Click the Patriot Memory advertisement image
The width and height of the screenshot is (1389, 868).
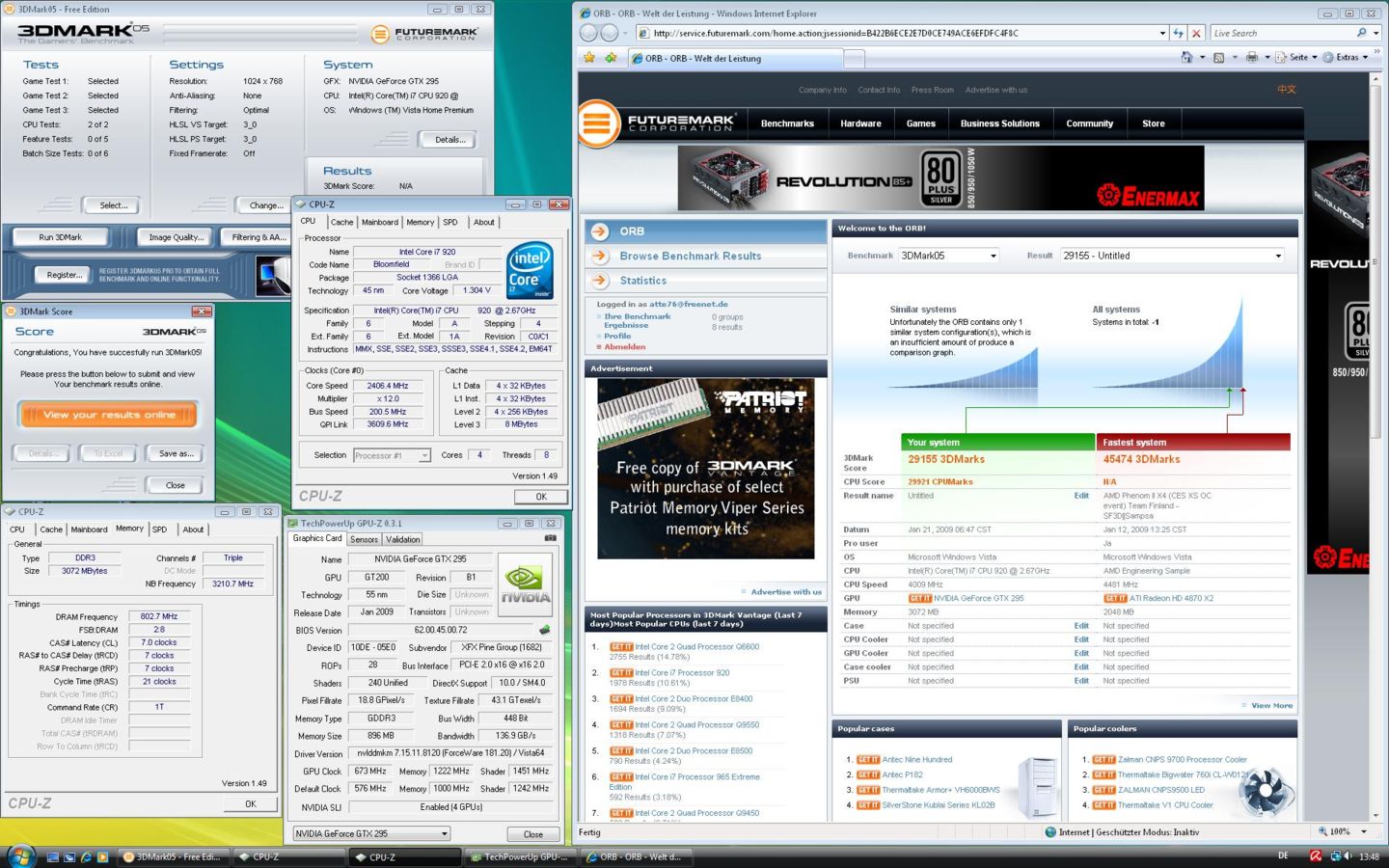pos(706,469)
